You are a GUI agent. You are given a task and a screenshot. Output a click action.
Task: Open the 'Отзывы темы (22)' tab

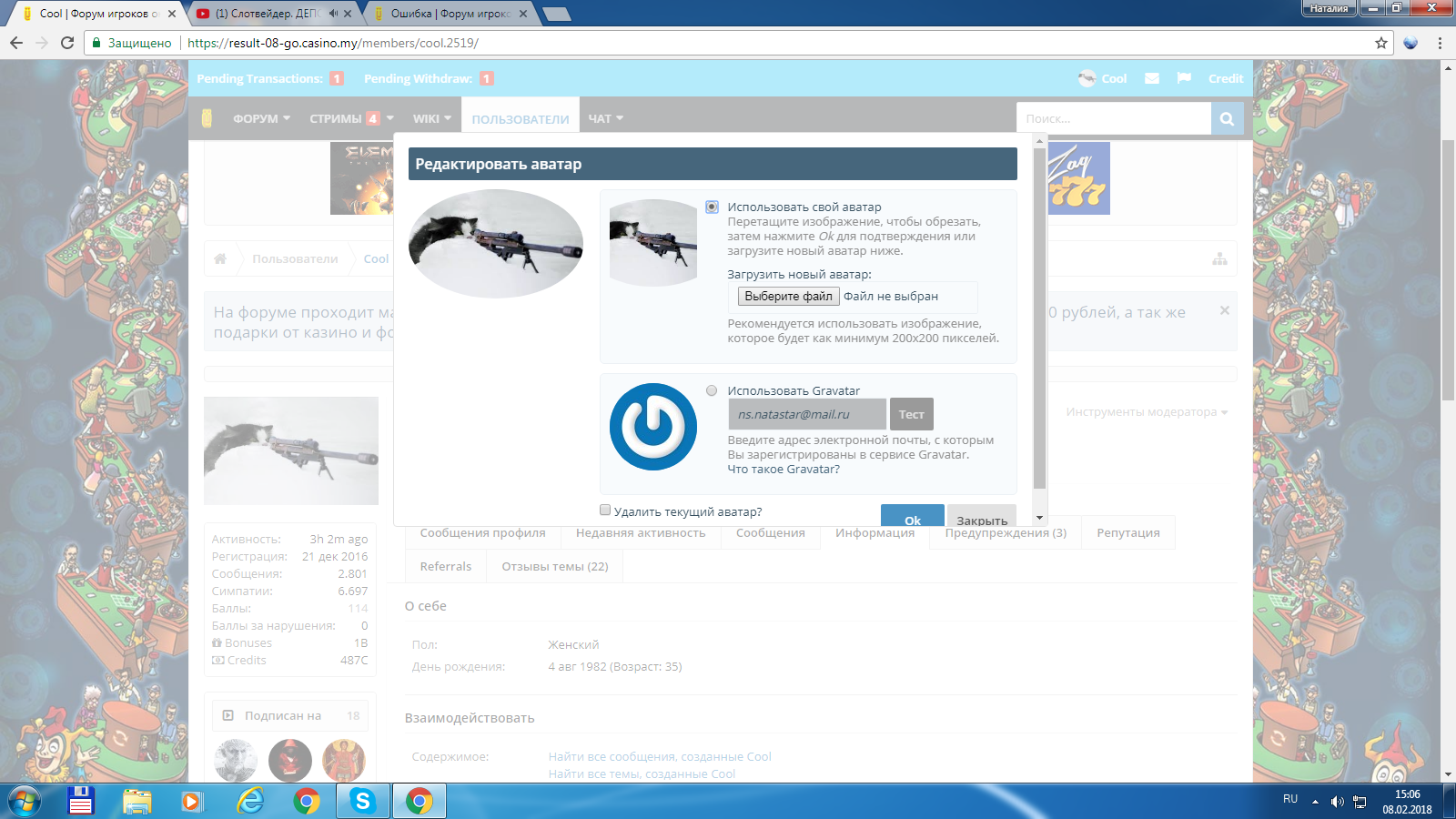[555, 566]
